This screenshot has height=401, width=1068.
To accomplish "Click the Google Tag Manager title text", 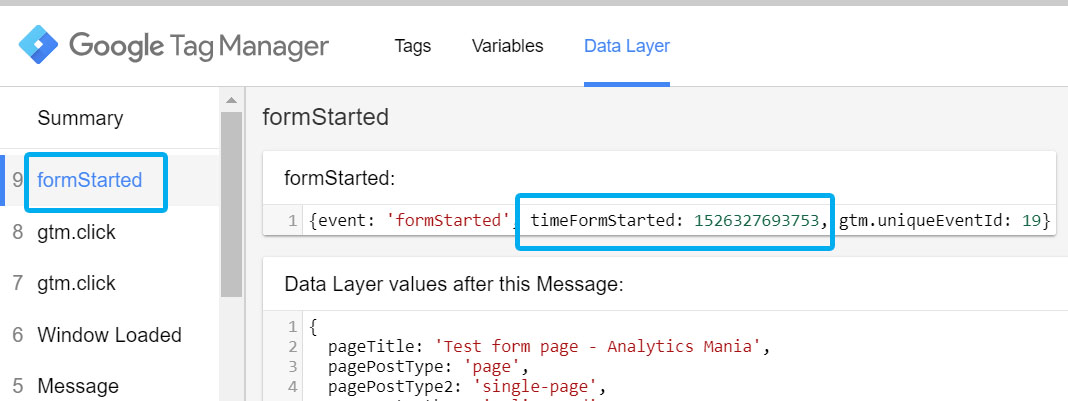I will 198,46.
